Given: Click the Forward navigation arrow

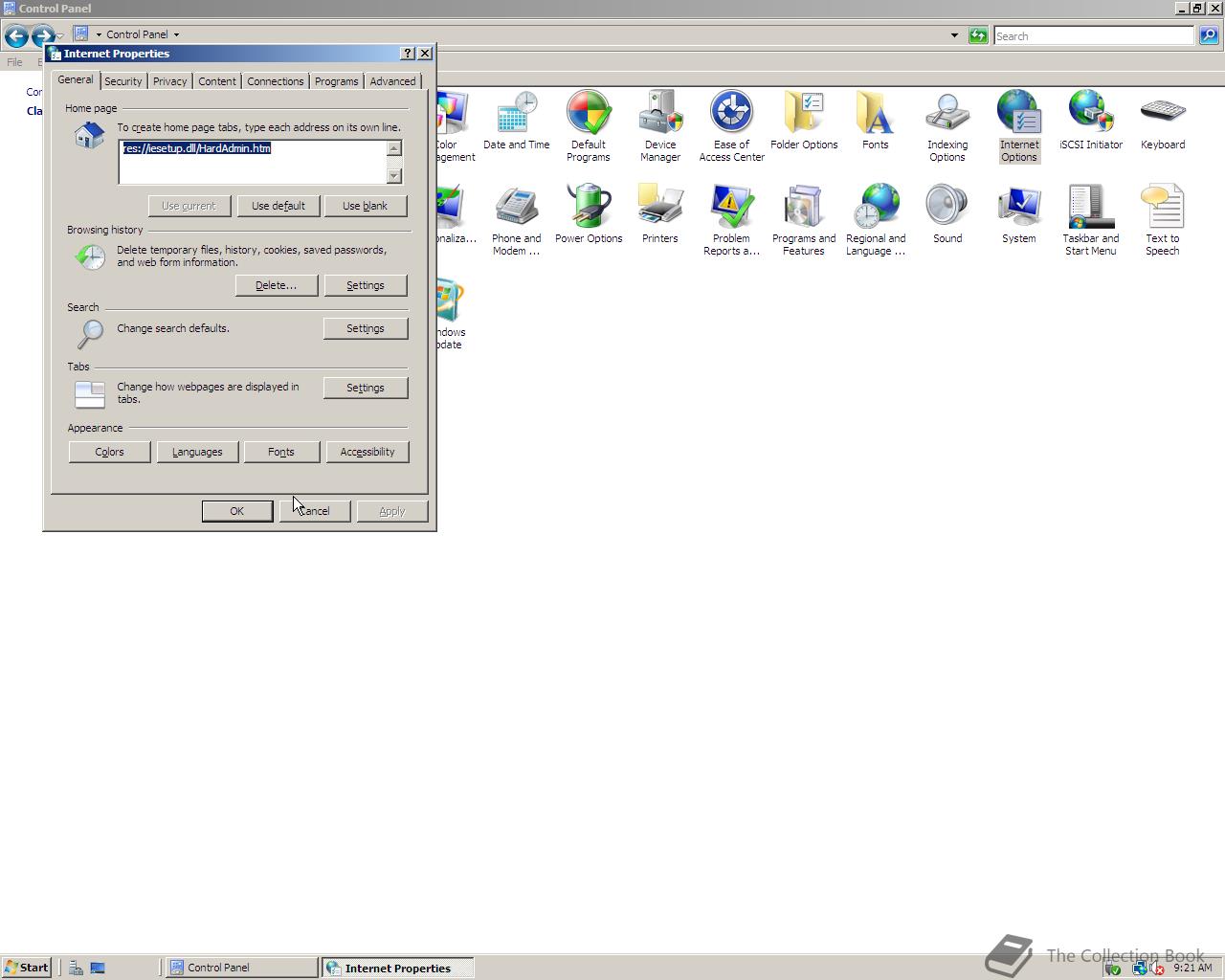Looking at the screenshot, I should 42,36.
